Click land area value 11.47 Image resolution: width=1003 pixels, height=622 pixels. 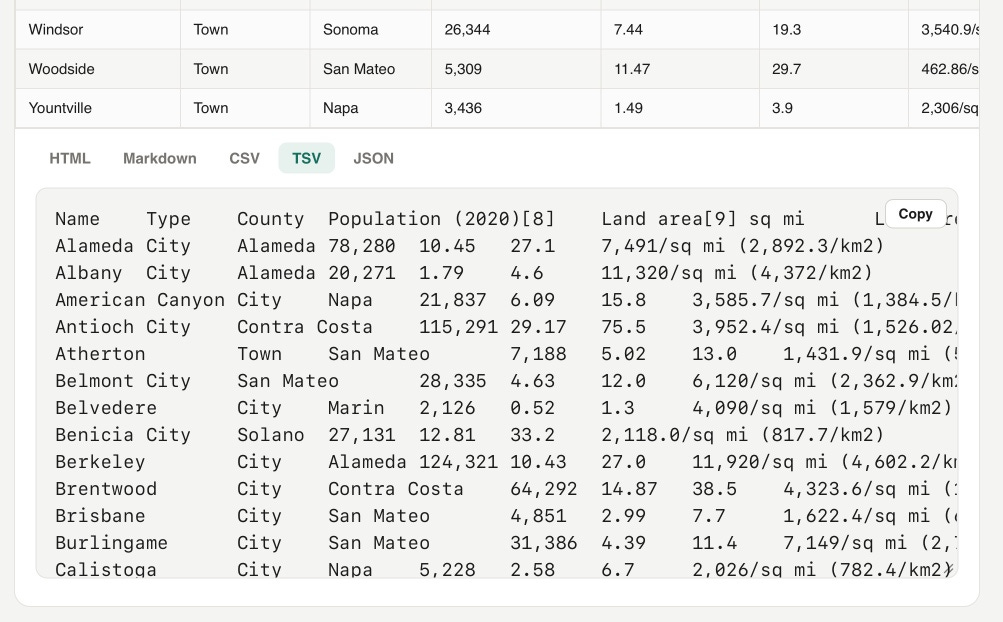pos(681,69)
